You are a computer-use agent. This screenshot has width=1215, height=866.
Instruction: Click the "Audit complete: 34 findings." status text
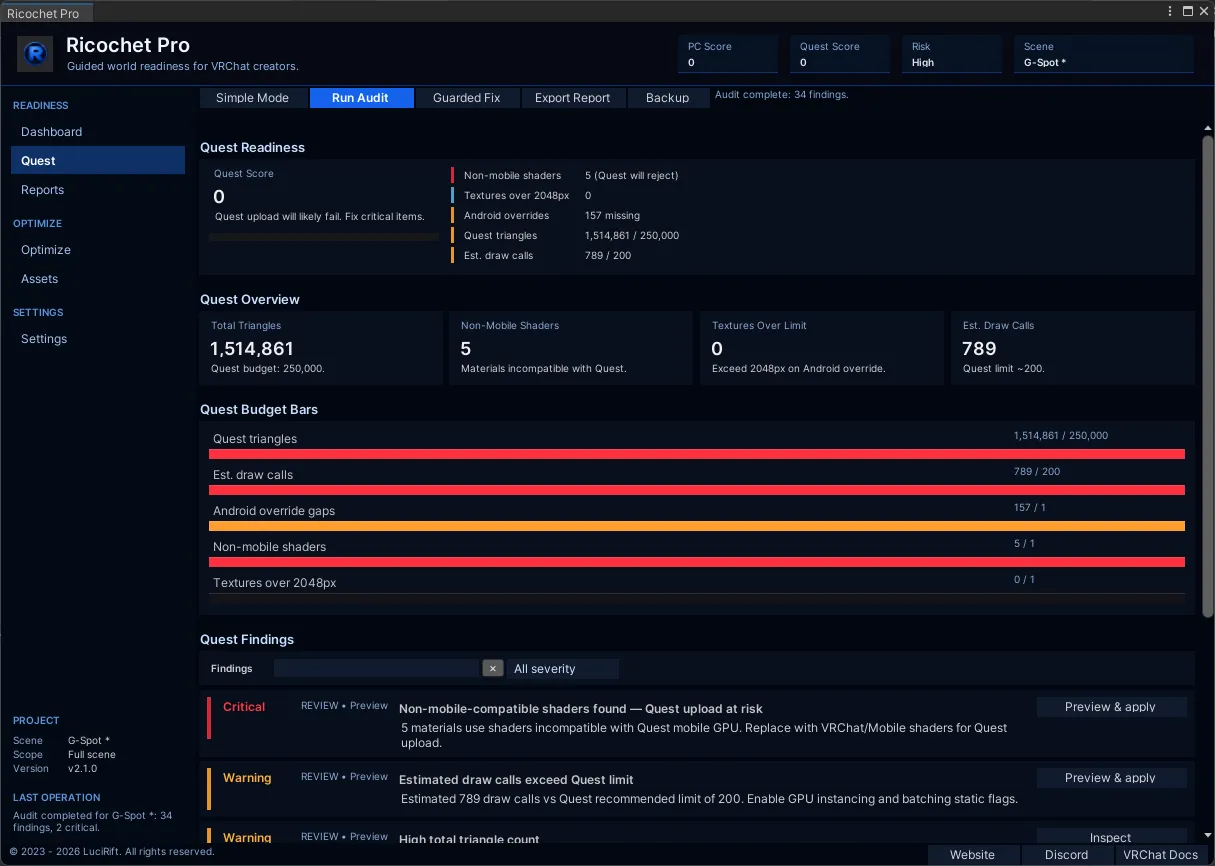tap(782, 95)
